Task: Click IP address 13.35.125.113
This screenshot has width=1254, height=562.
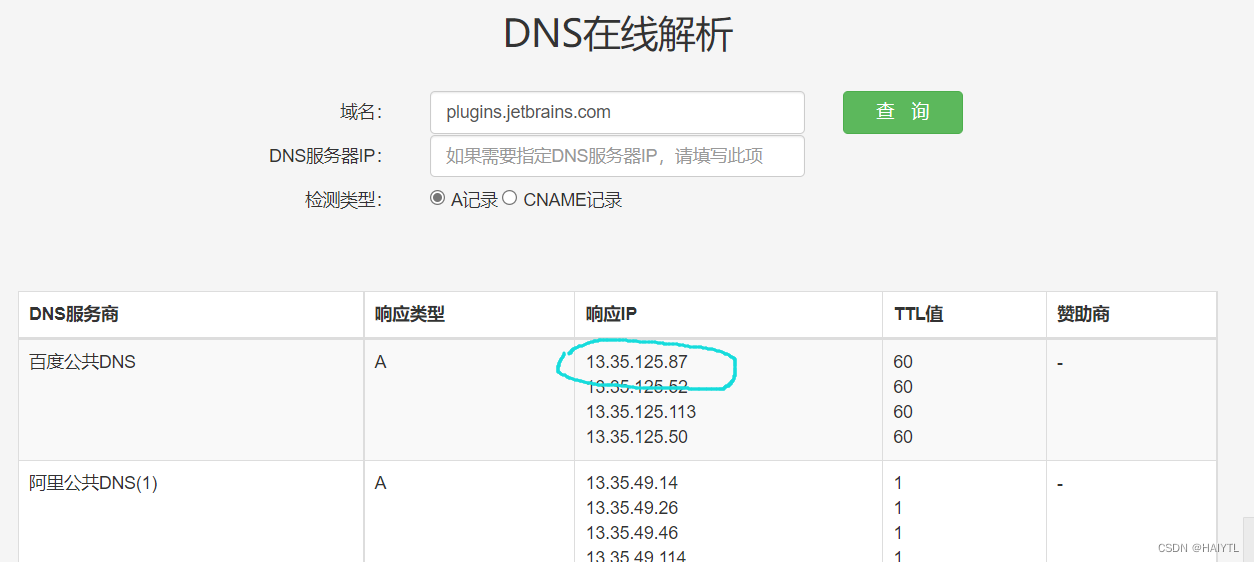Action: 641,412
